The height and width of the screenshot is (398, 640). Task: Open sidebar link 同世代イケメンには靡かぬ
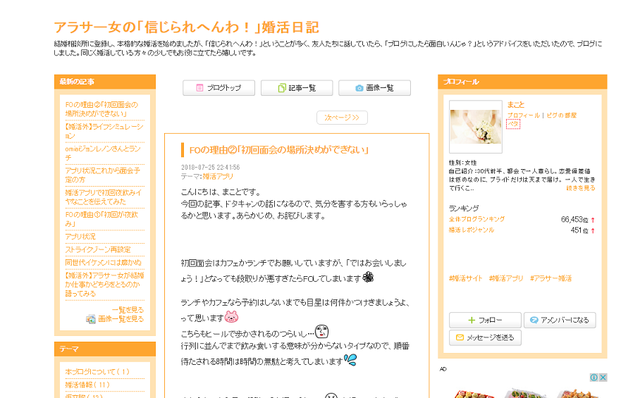103,262
